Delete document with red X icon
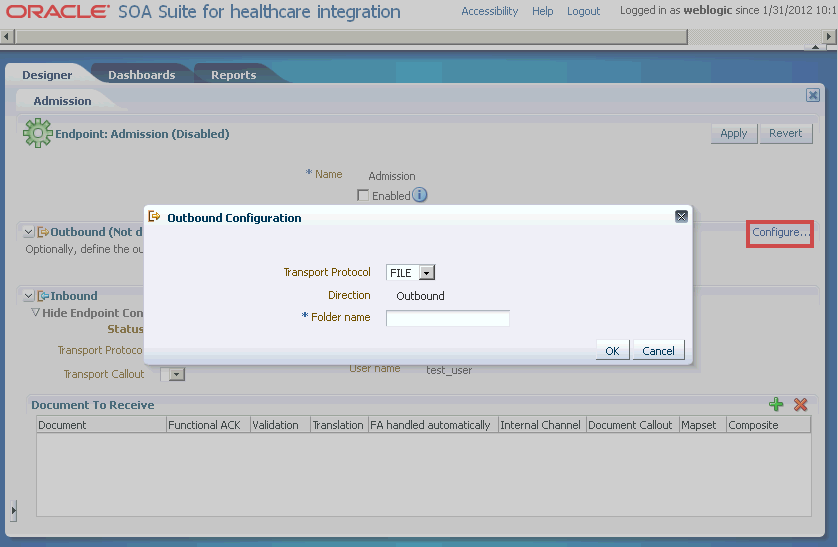Image resolution: width=838 pixels, height=547 pixels. pos(800,404)
